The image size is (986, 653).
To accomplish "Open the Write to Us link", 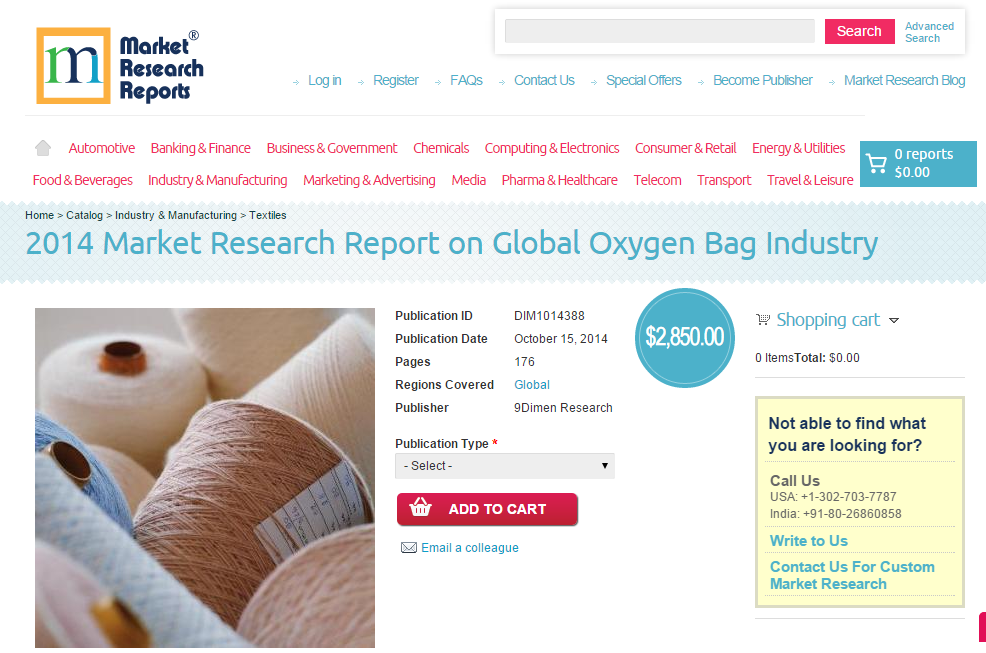I will pos(808,540).
